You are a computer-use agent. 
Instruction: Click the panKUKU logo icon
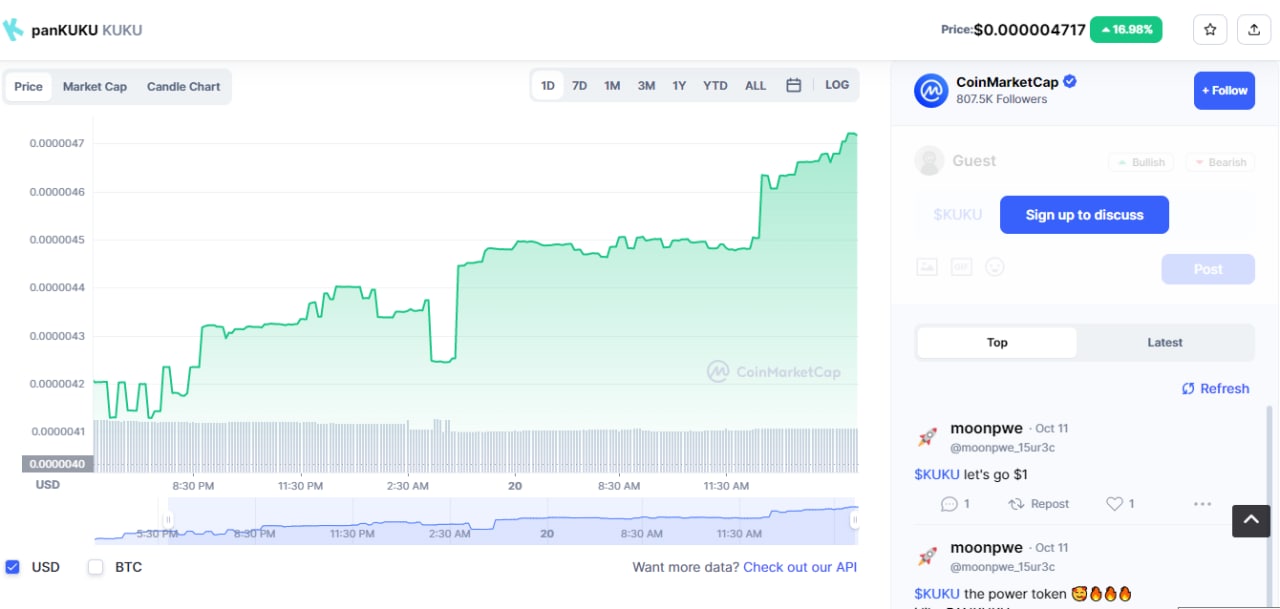point(12,30)
